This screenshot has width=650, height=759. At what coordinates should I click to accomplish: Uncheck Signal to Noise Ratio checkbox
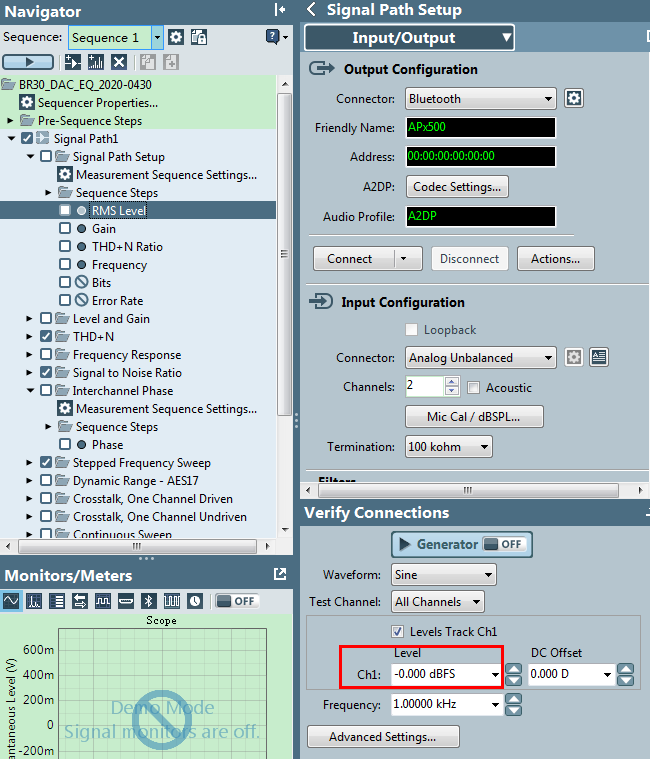46,372
